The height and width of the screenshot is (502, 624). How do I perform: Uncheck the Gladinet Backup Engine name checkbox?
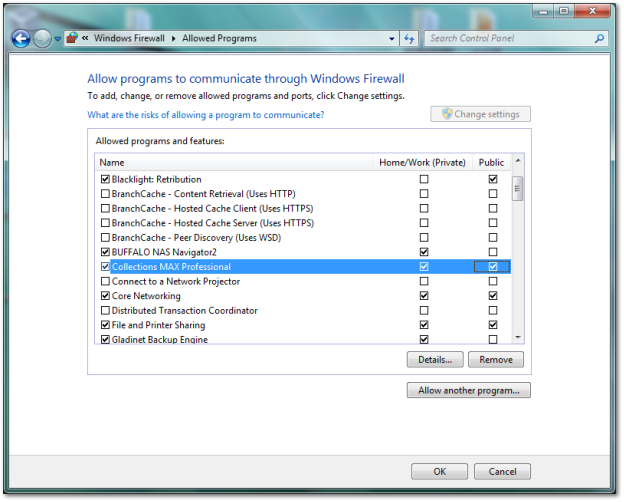pos(105,340)
